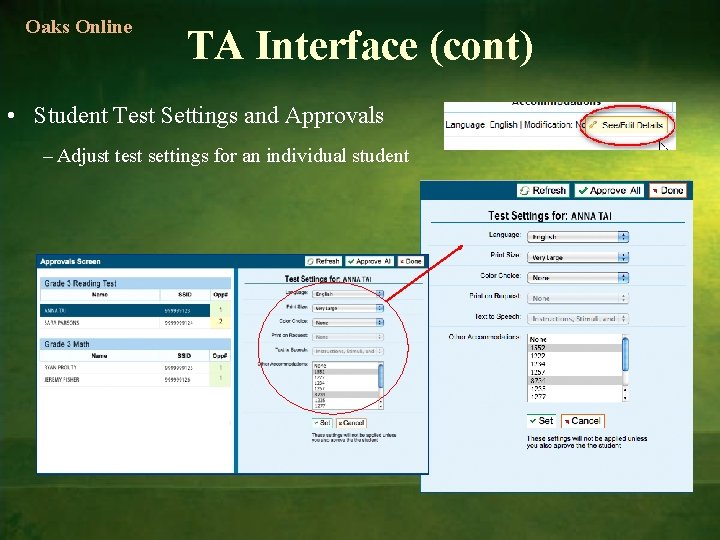Screen dimensions: 720x540
Task: Open Print on Request dropdown in Approvals Screen
Action: (348, 337)
